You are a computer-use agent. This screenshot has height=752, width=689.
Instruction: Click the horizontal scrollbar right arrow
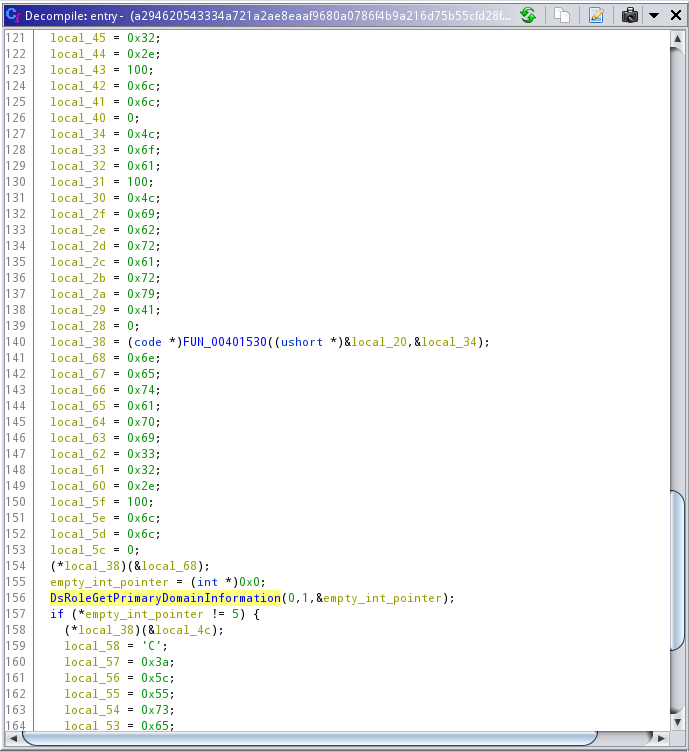[662, 740]
